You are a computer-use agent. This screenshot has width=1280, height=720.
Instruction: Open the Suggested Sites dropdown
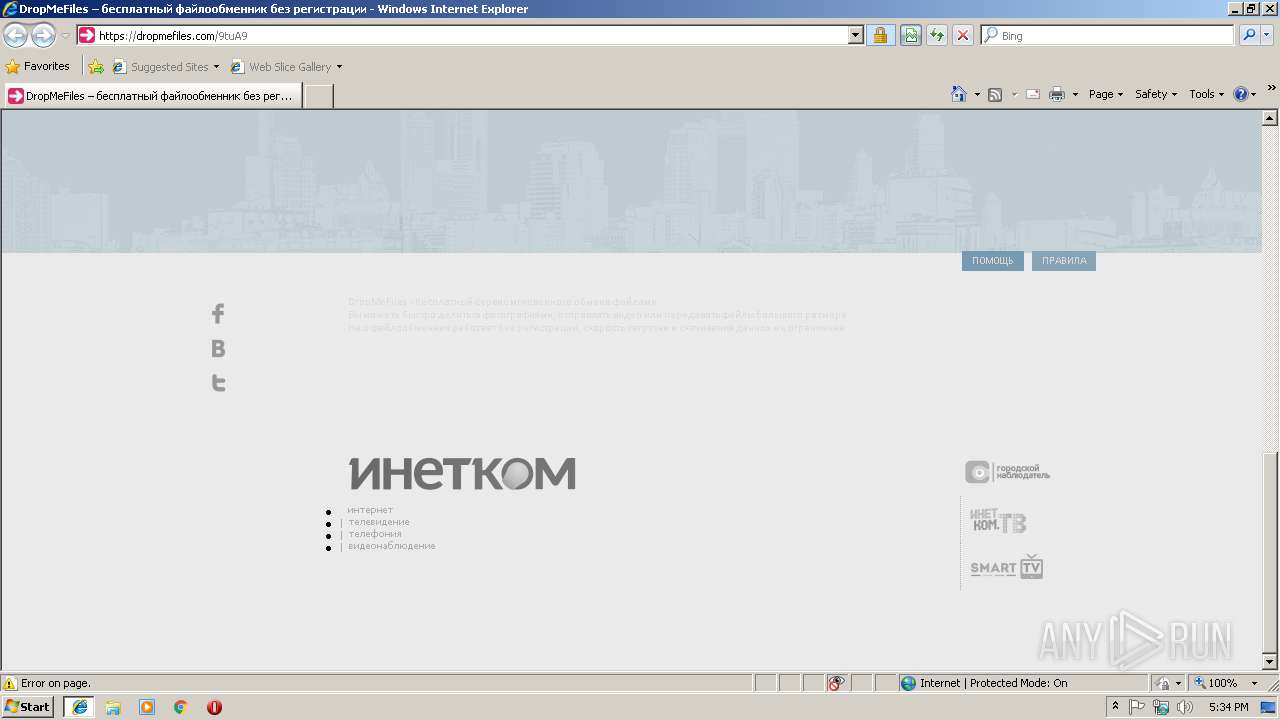tap(216, 67)
